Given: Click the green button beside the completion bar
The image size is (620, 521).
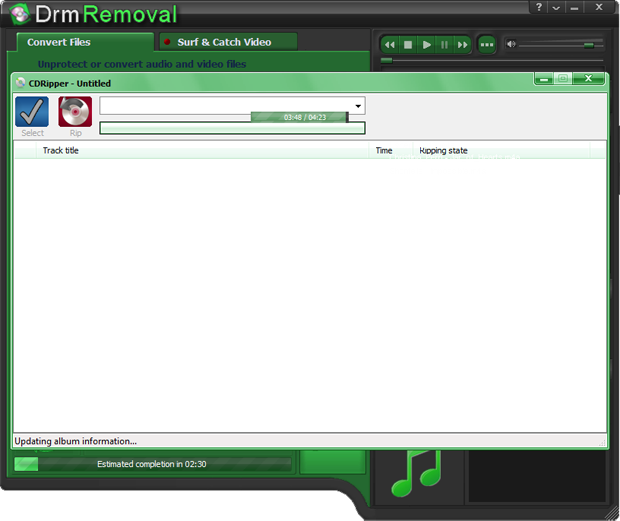Looking at the screenshot, I should [332, 462].
